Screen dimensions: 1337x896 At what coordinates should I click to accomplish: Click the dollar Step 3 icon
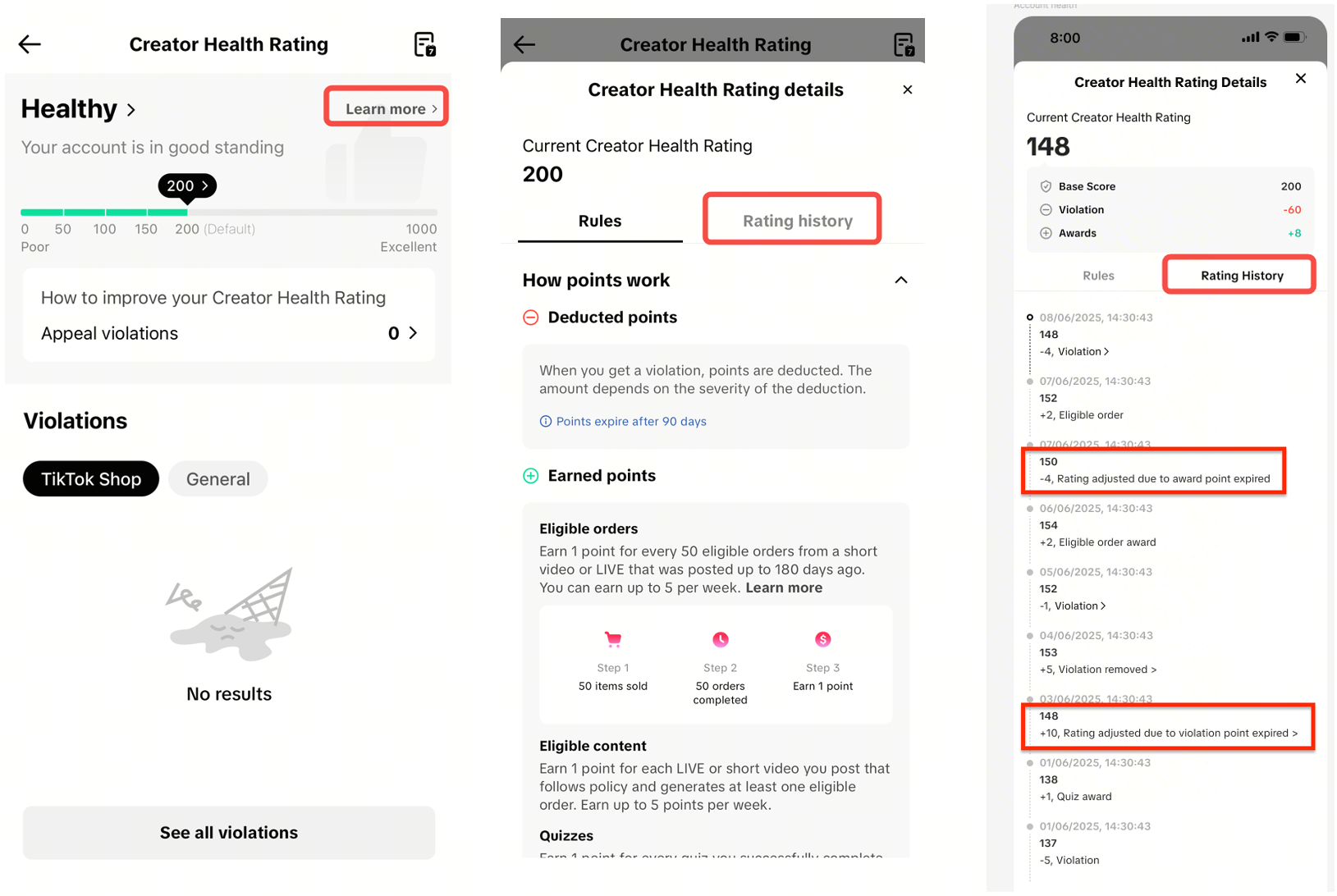pyautogui.click(x=823, y=639)
